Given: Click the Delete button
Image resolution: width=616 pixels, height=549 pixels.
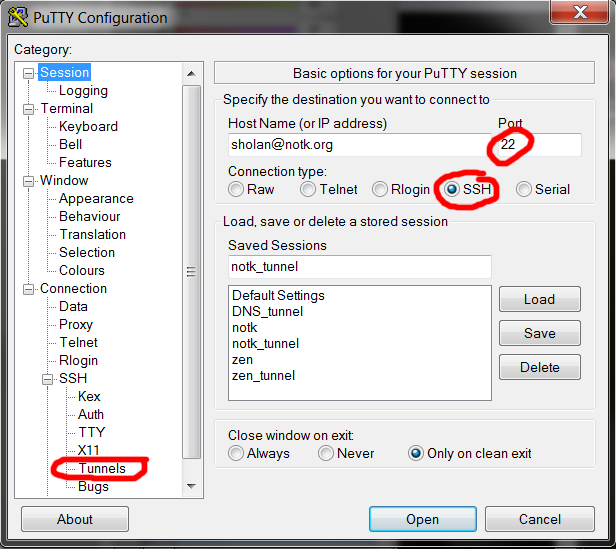Looking at the screenshot, I should (540, 367).
